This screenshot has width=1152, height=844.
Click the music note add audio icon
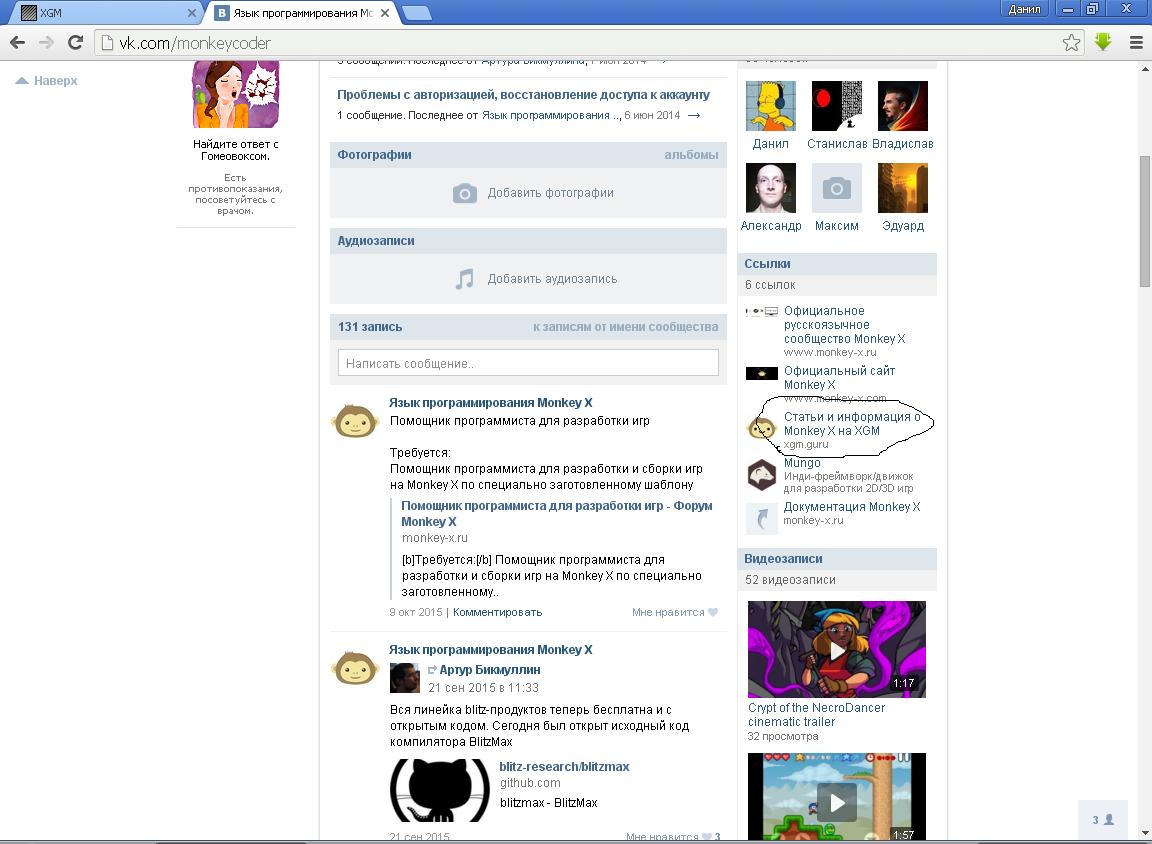pos(464,279)
